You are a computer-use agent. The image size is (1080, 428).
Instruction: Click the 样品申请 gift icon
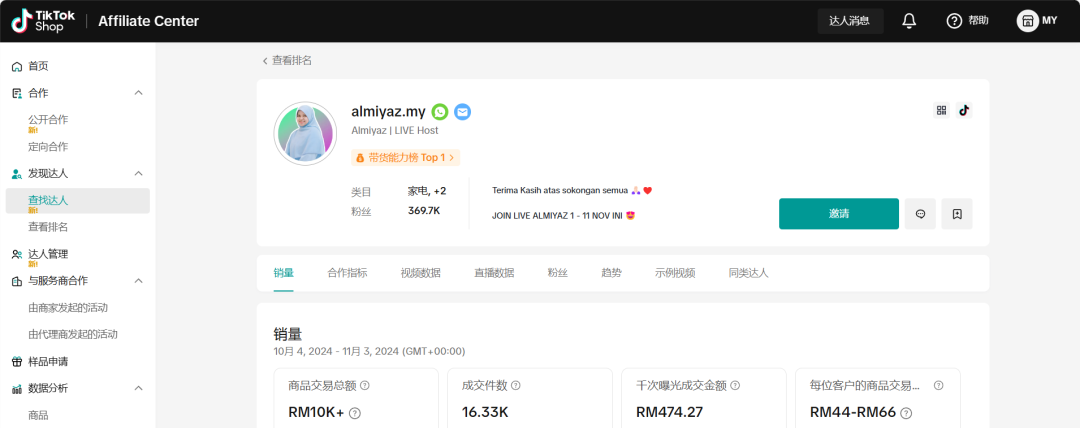tap(17, 362)
